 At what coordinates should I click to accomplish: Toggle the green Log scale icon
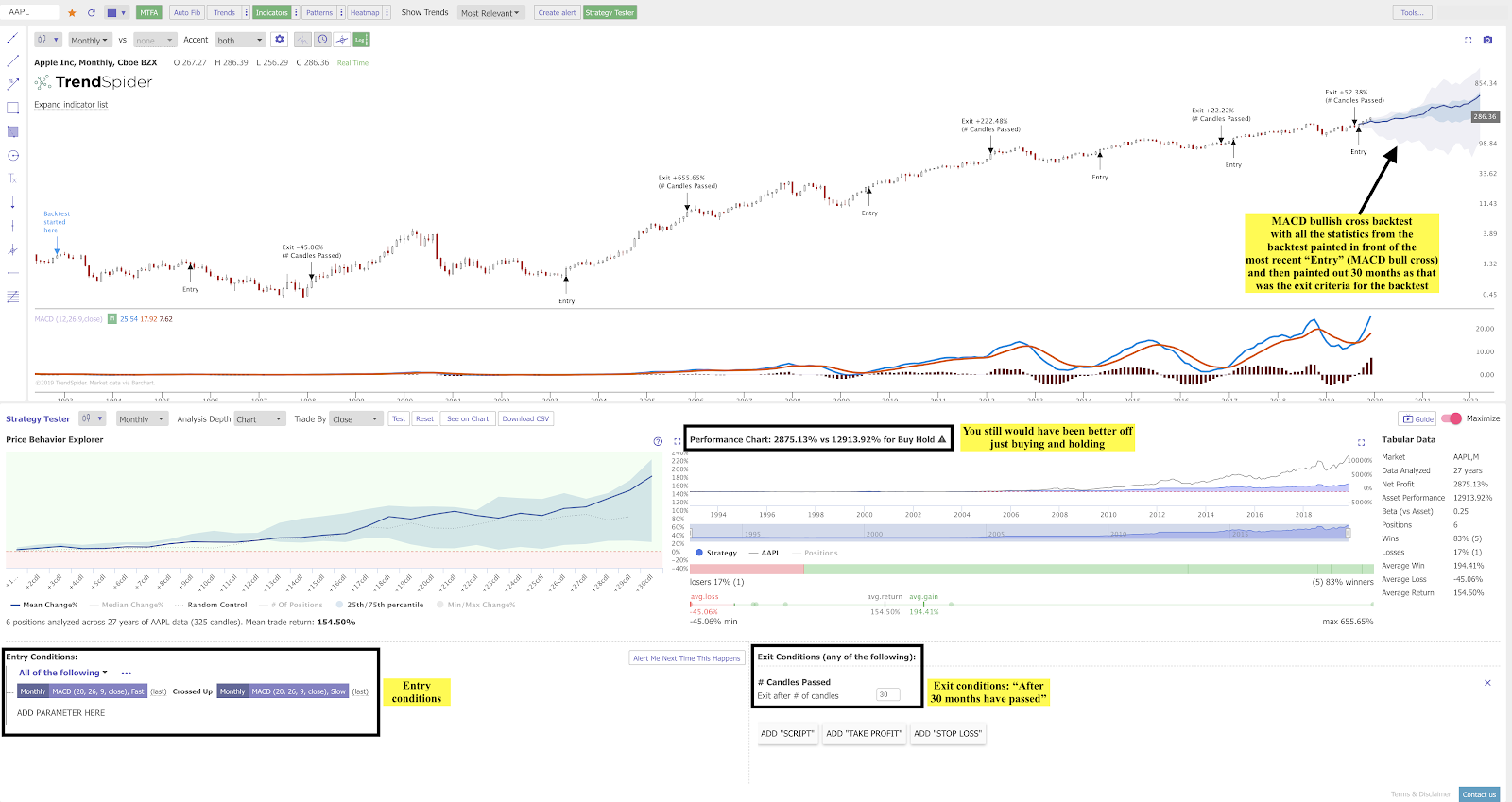point(361,40)
